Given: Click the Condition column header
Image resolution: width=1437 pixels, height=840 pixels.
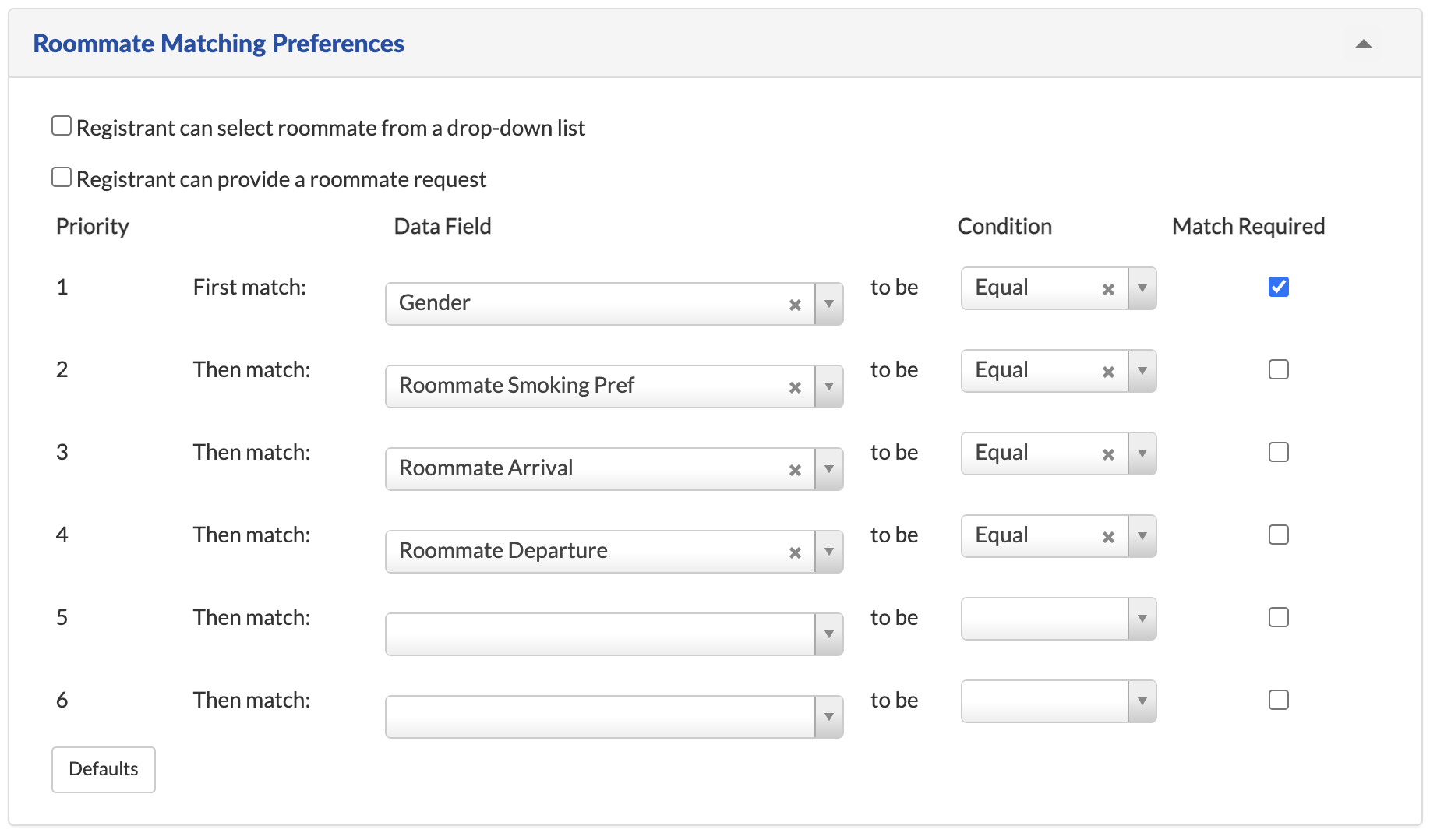Looking at the screenshot, I should click(1004, 226).
